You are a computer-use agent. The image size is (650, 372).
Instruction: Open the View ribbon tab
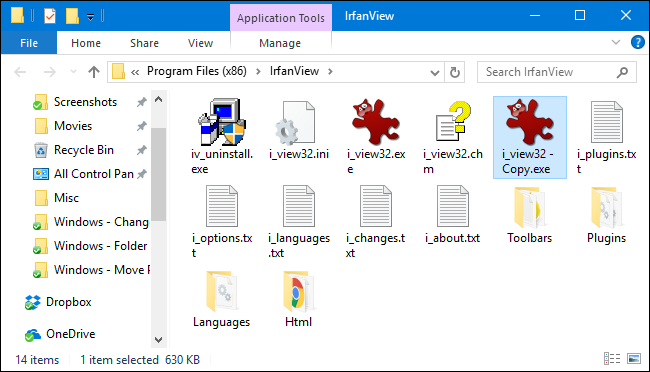pyautogui.click(x=200, y=43)
